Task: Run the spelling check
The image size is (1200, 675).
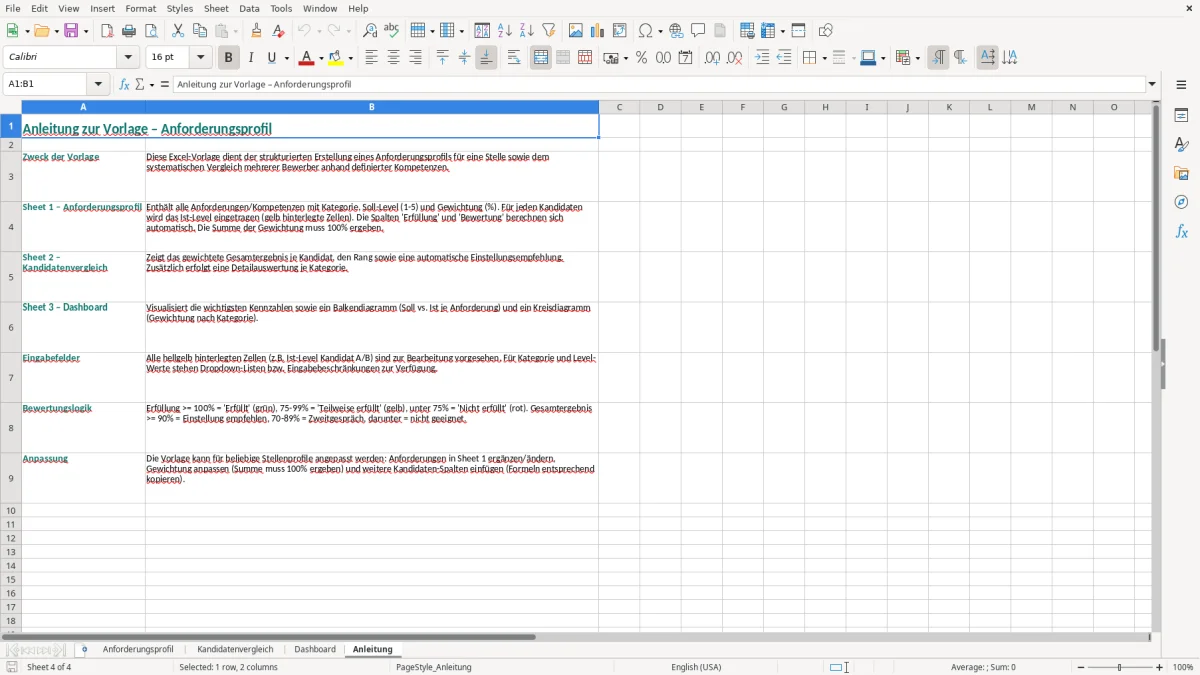Action: (x=392, y=31)
